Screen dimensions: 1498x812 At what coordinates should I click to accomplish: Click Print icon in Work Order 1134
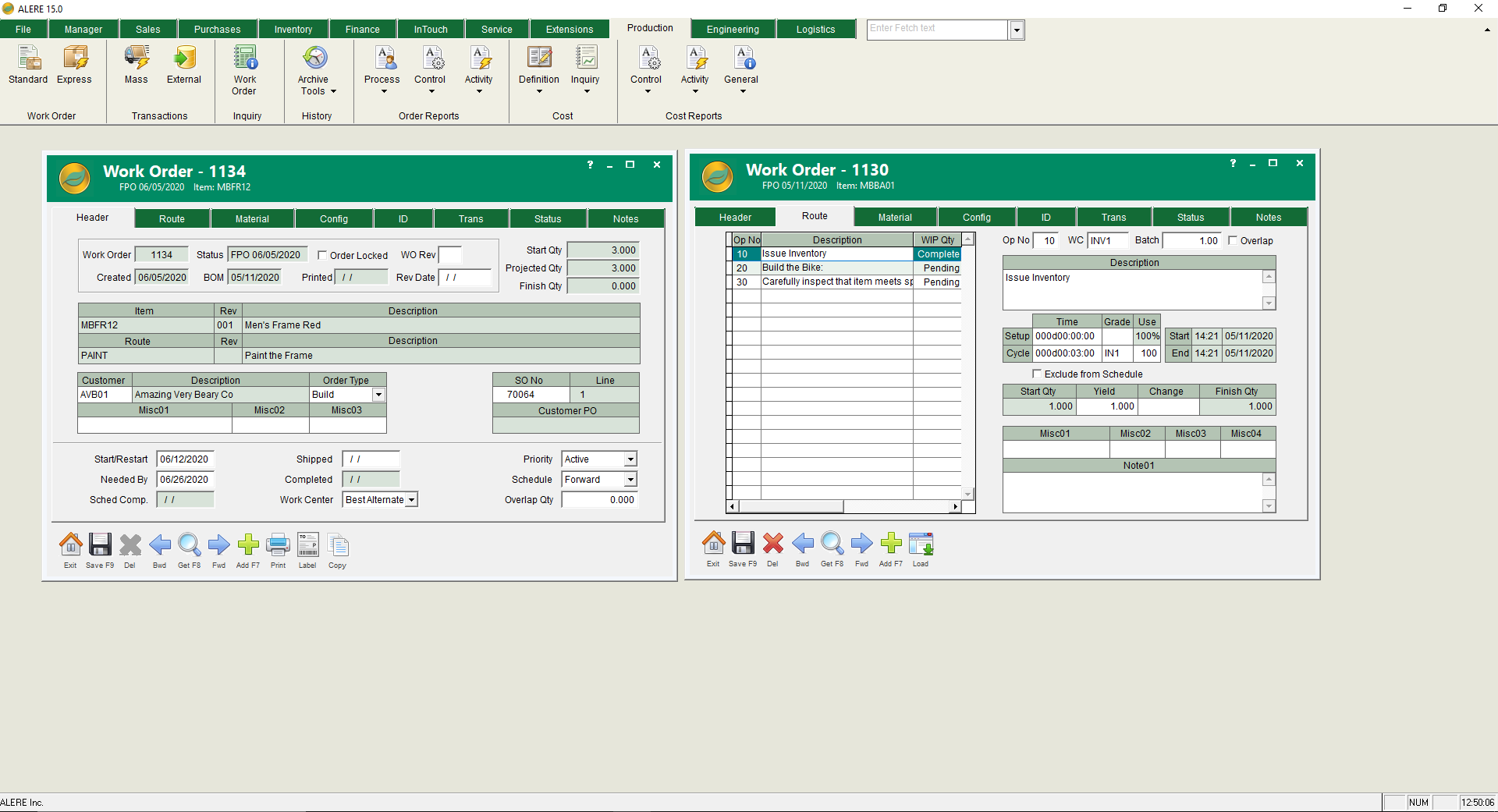278,545
